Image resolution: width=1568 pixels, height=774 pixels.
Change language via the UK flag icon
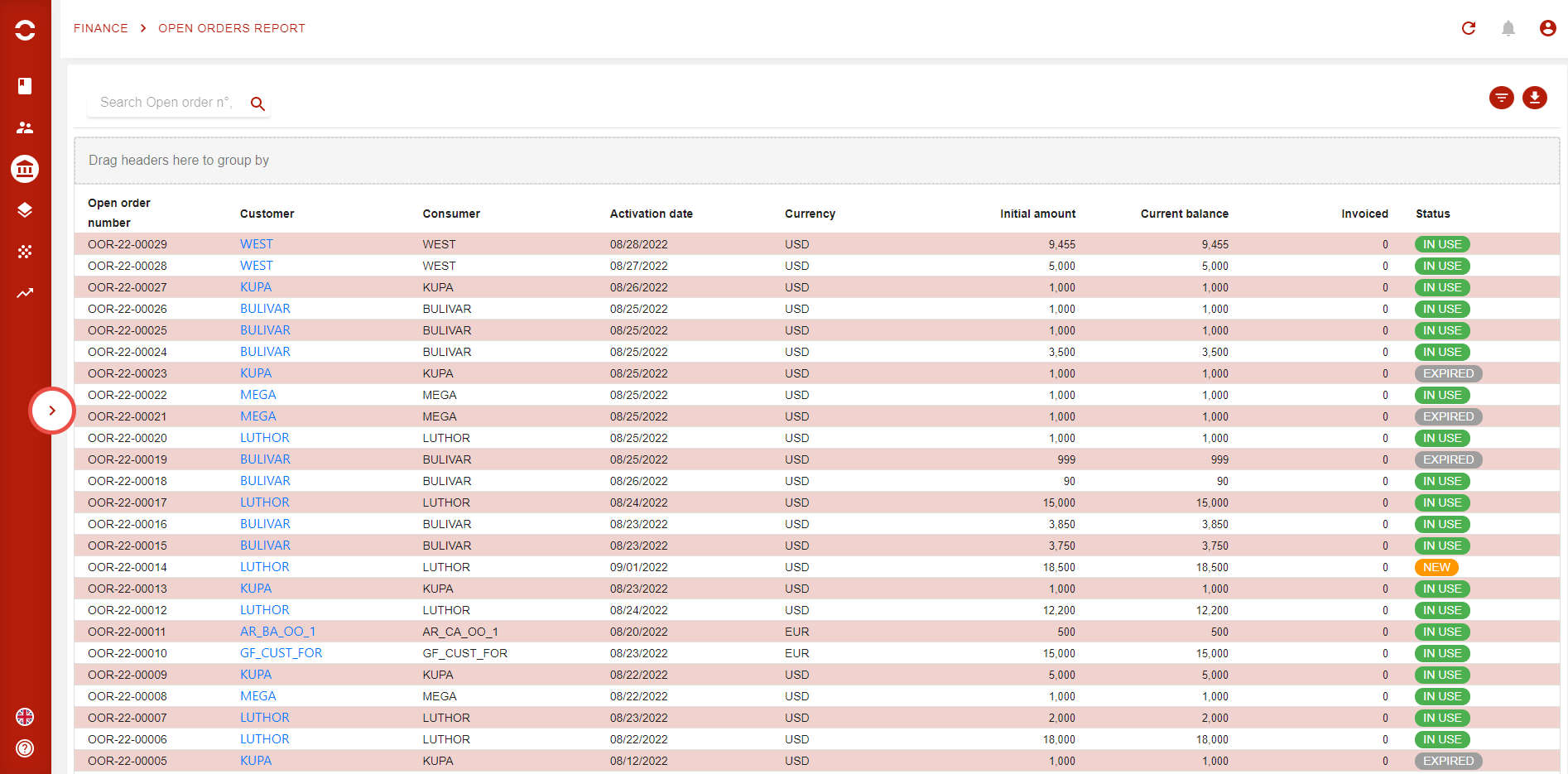[25, 718]
